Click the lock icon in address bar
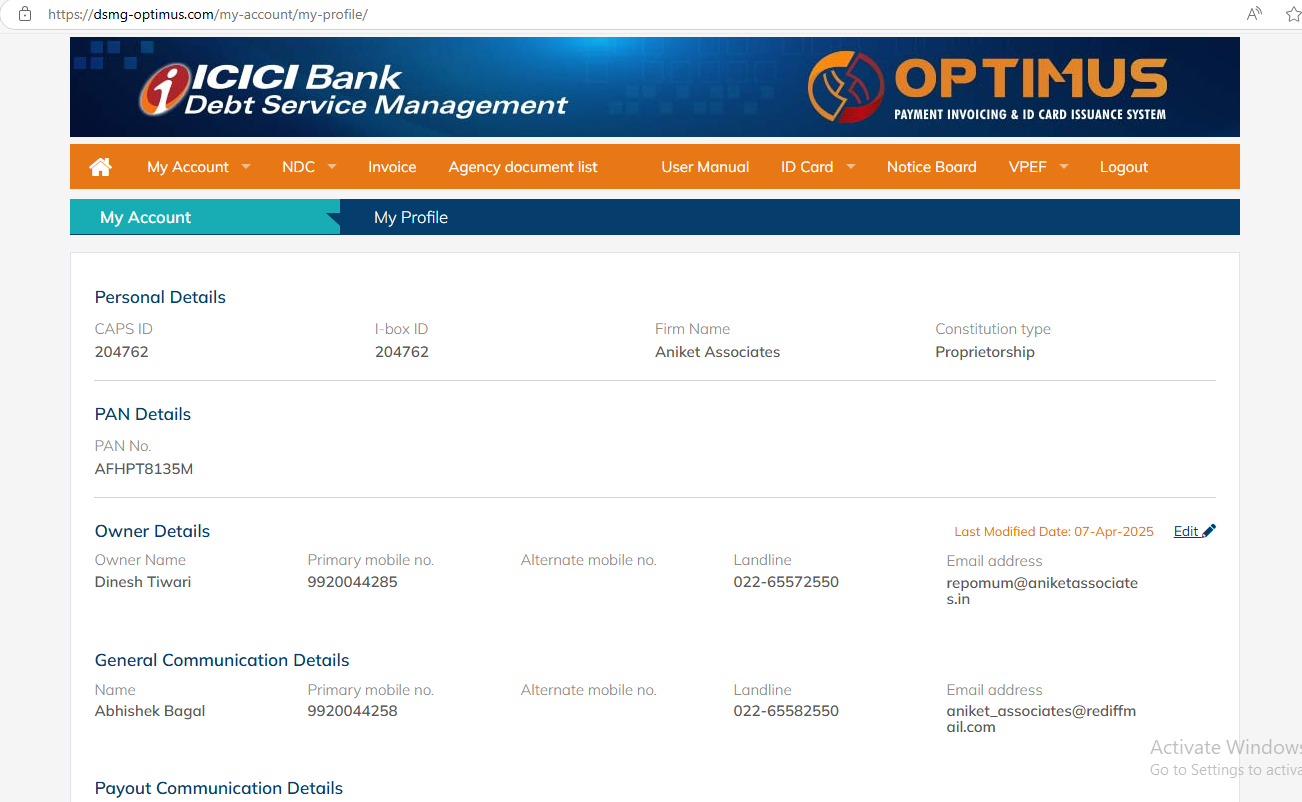This screenshot has width=1302, height=802. 25,14
